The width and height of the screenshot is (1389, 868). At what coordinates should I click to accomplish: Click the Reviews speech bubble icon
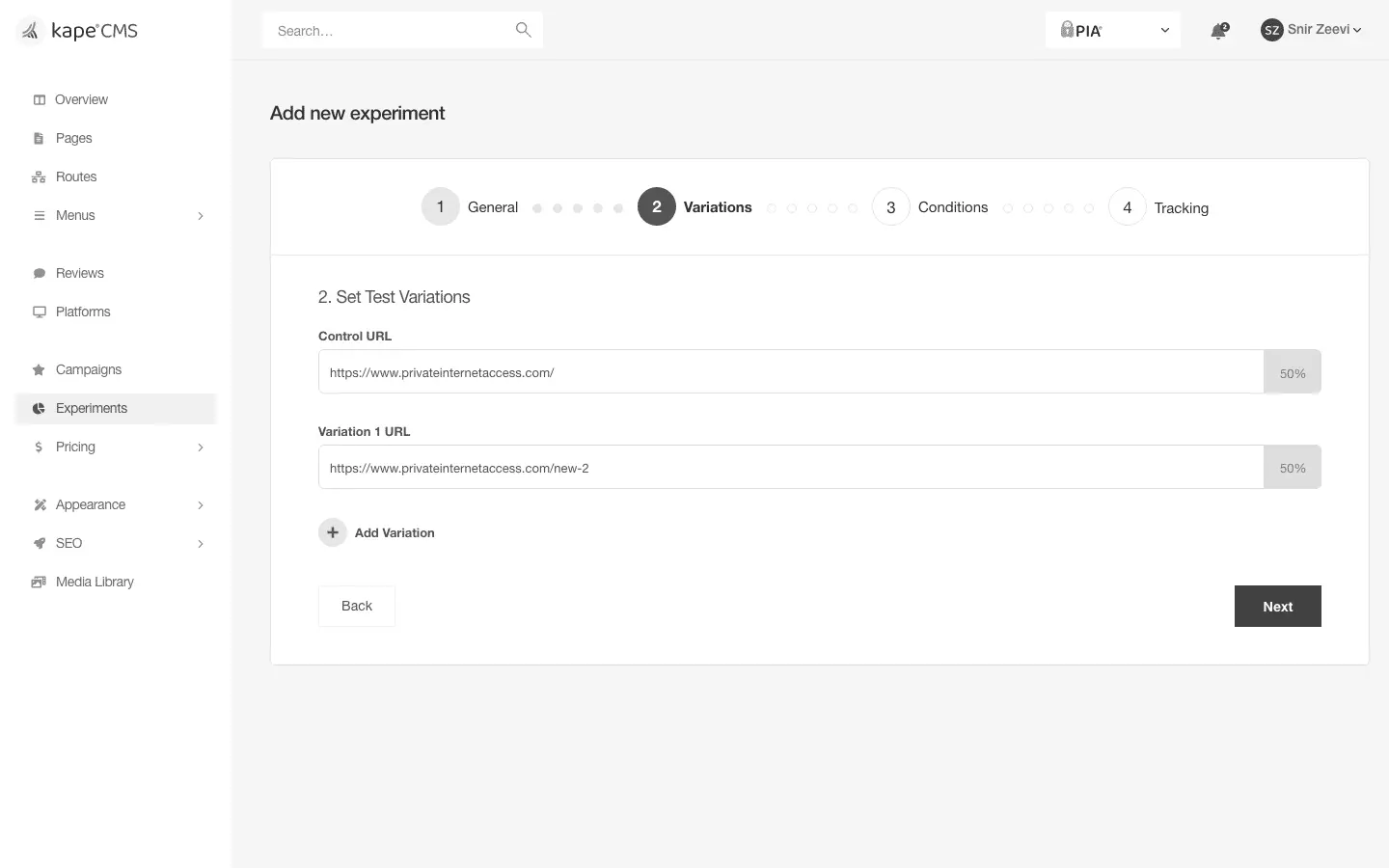click(39, 273)
